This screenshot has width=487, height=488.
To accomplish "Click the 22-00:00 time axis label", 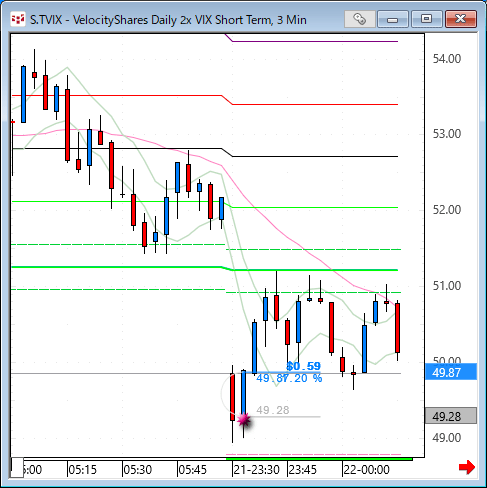I will click(367, 470).
